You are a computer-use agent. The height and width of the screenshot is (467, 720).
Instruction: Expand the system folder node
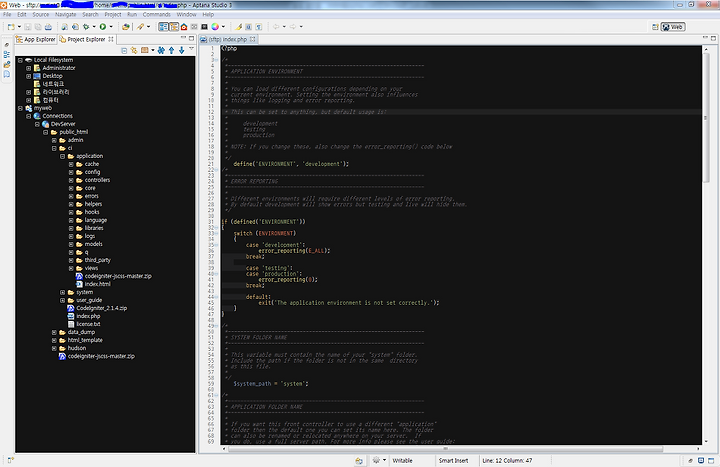click(62, 292)
